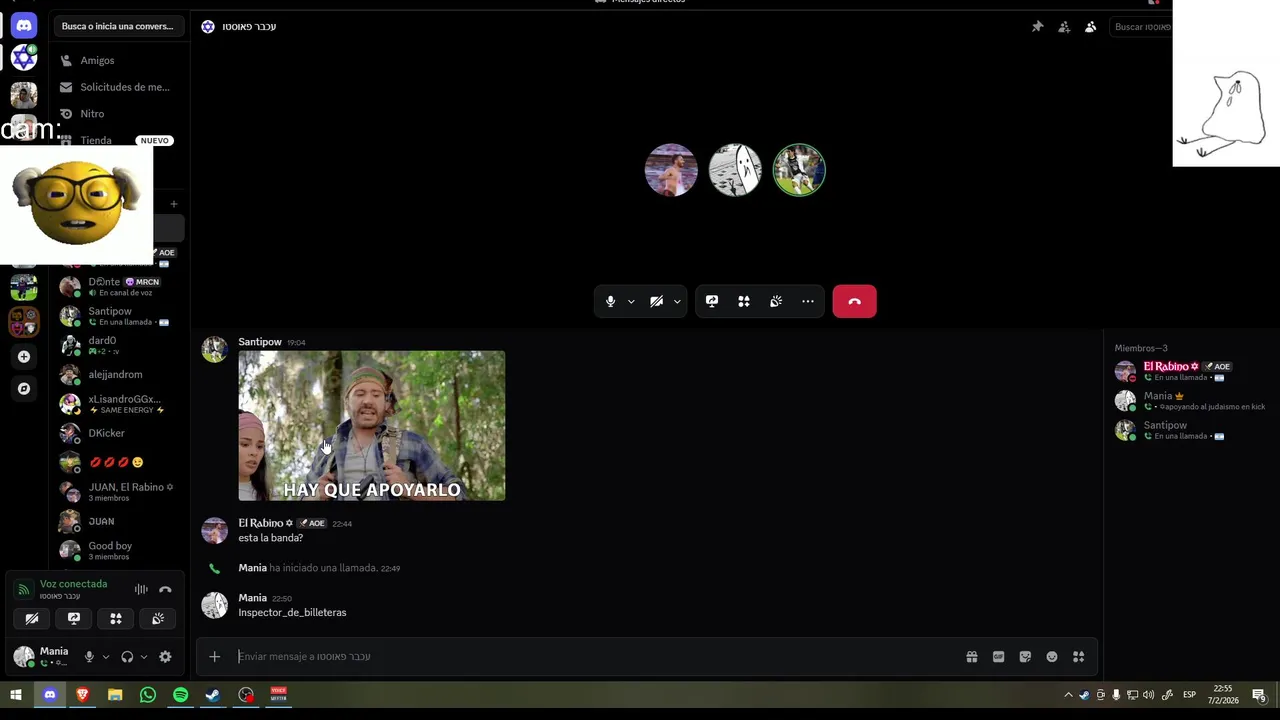1280x720 pixels.
Task: Focus the Enviar mensaje input field
Action: (x=590, y=657)
